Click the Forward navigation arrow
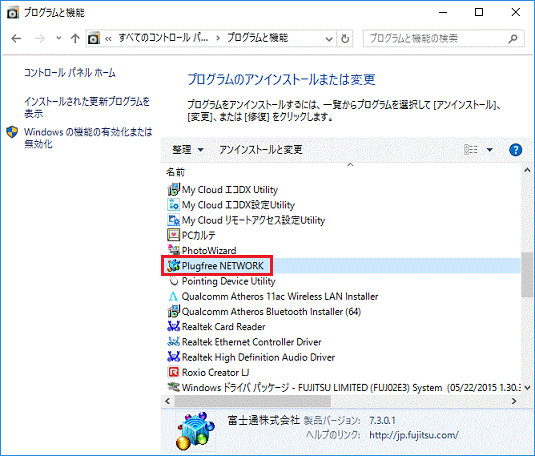 [40, 39]
